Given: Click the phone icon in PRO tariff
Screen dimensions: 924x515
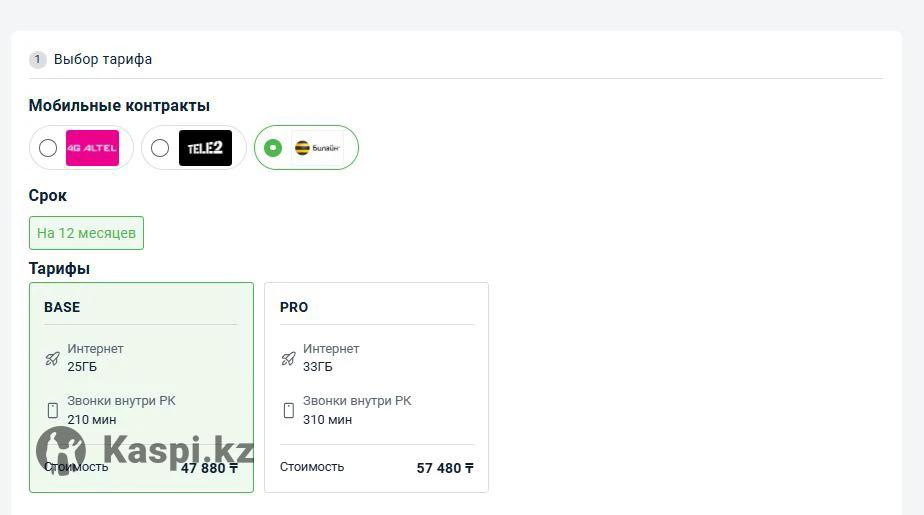Looking at the screenshot, I should click(288, 410).
